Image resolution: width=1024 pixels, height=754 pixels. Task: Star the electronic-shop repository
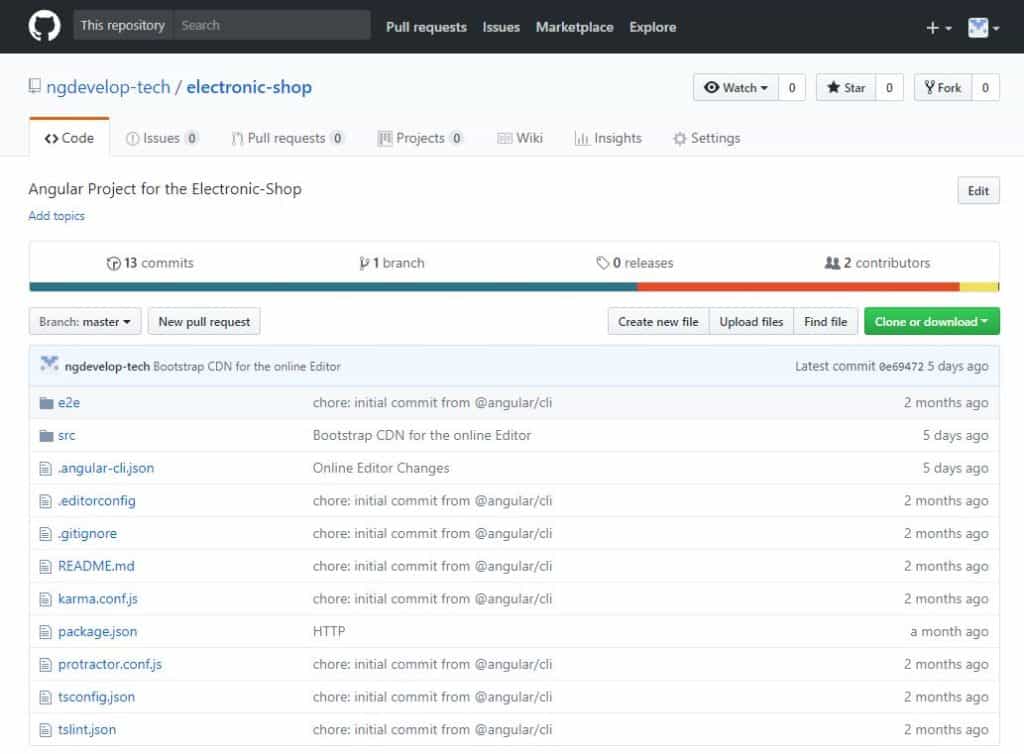tap(845, 88)
